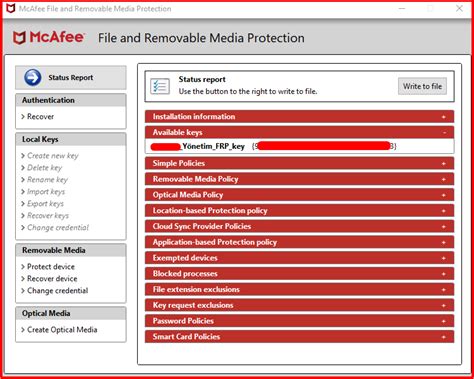Expand Cloud Sync Provider Policies section
The height and width of the screenshot is (379, 474).
tap(299, 226)
